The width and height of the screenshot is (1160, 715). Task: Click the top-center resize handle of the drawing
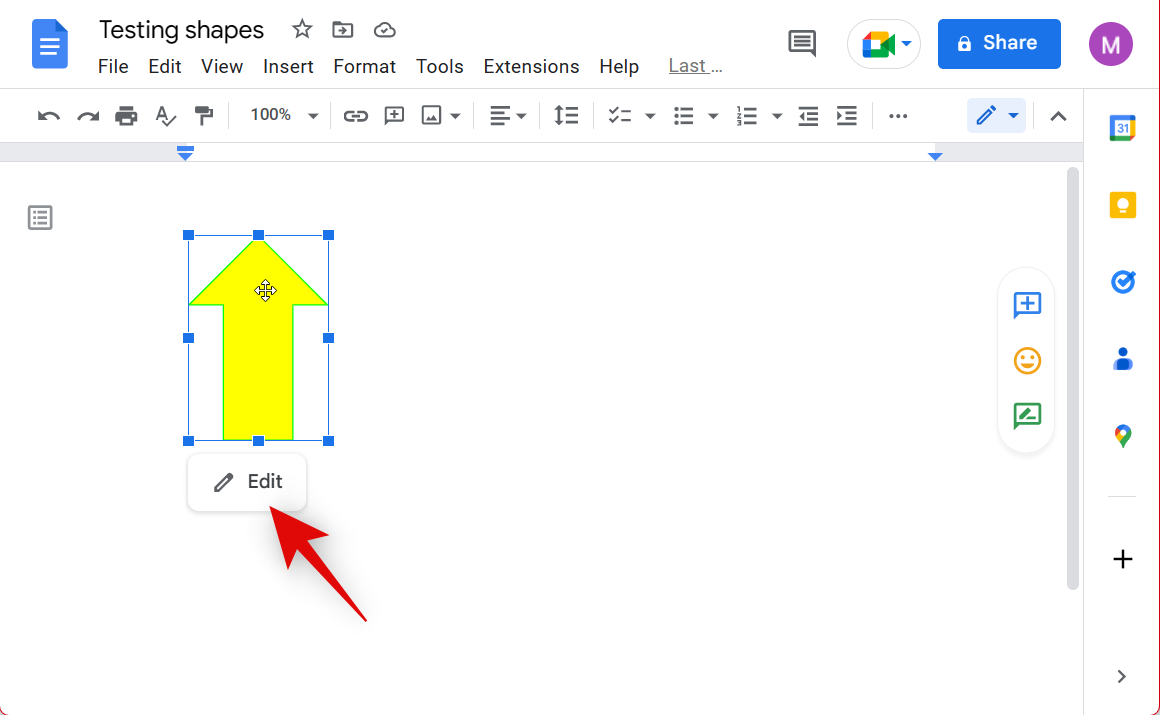coord(258,235)
